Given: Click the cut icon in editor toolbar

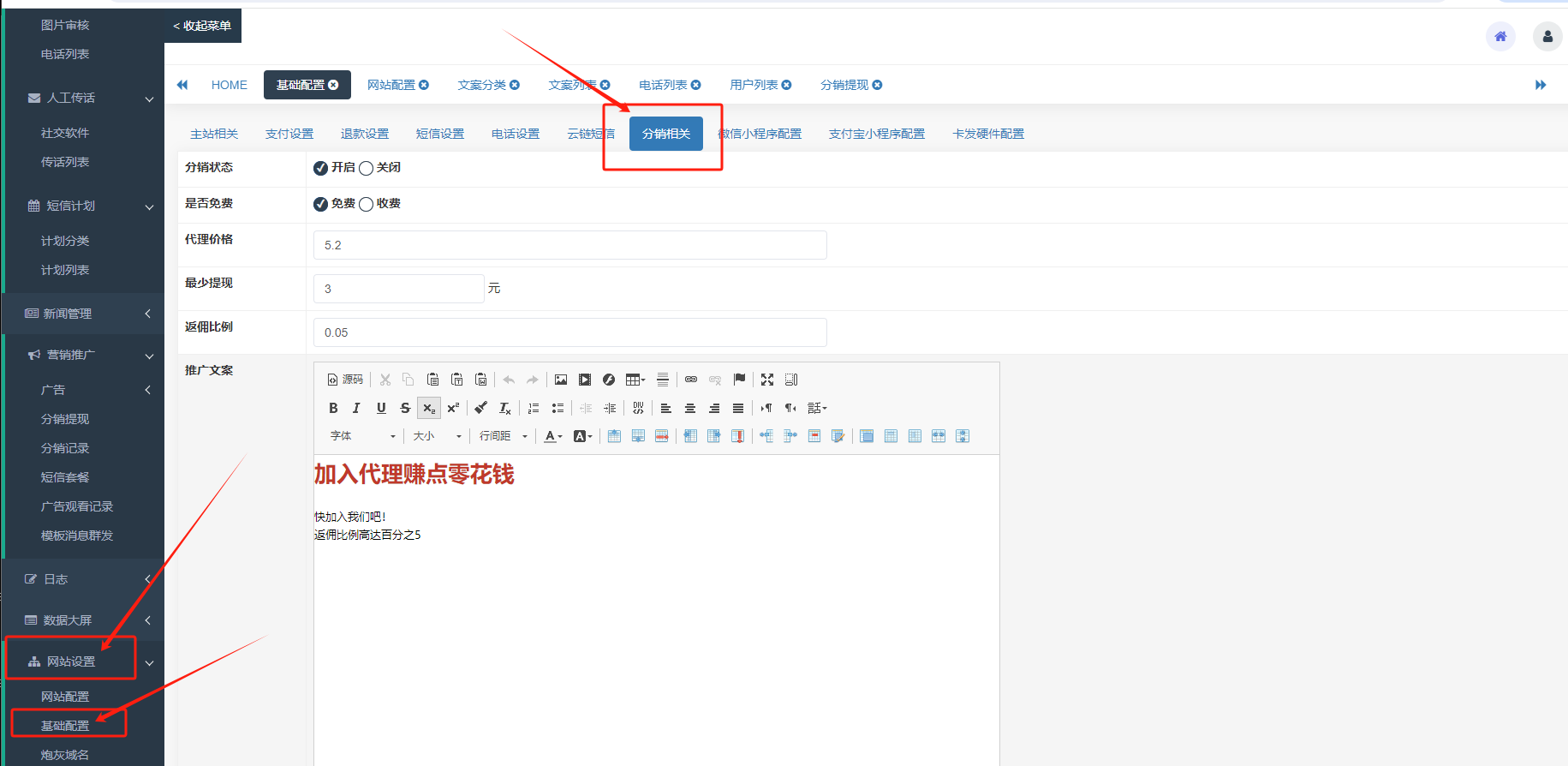Looking at the screenshot, I should point(385,380).
